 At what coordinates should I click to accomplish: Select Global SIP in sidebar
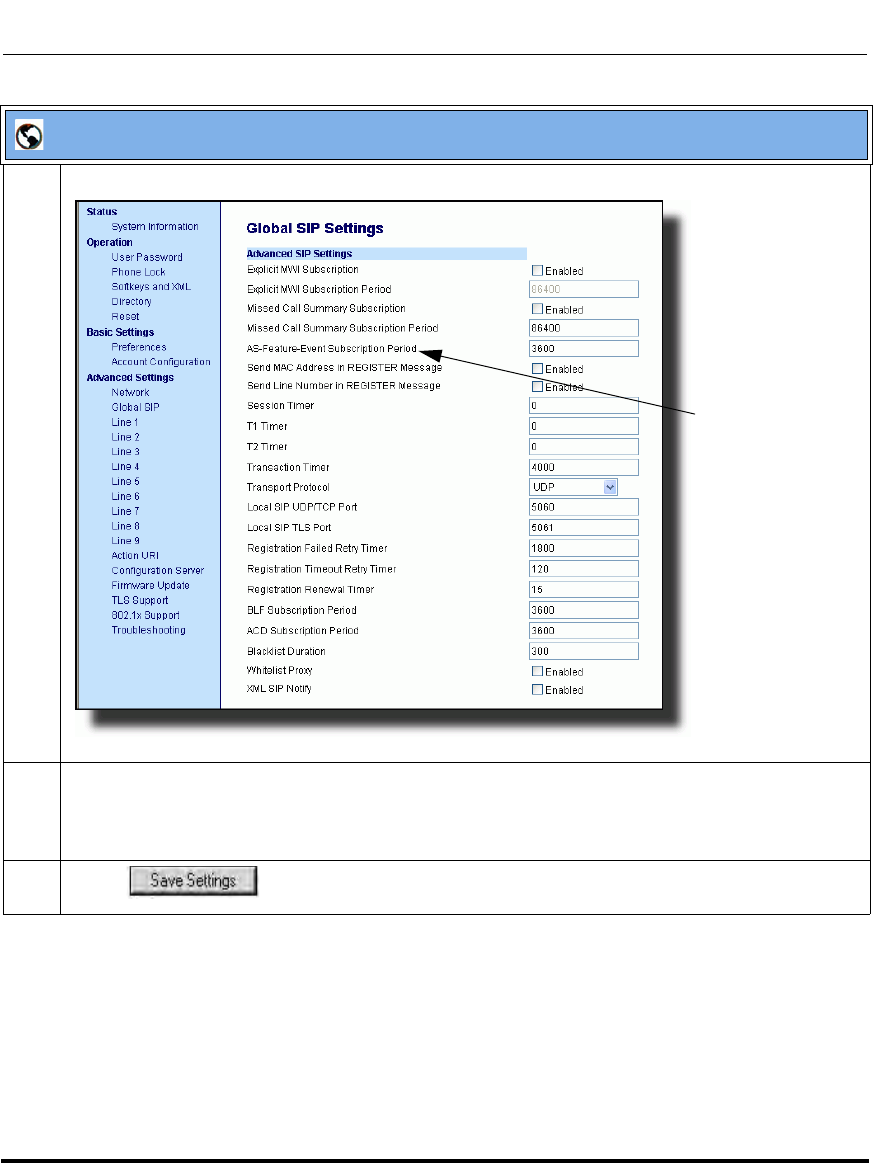[x=135, y=407]
